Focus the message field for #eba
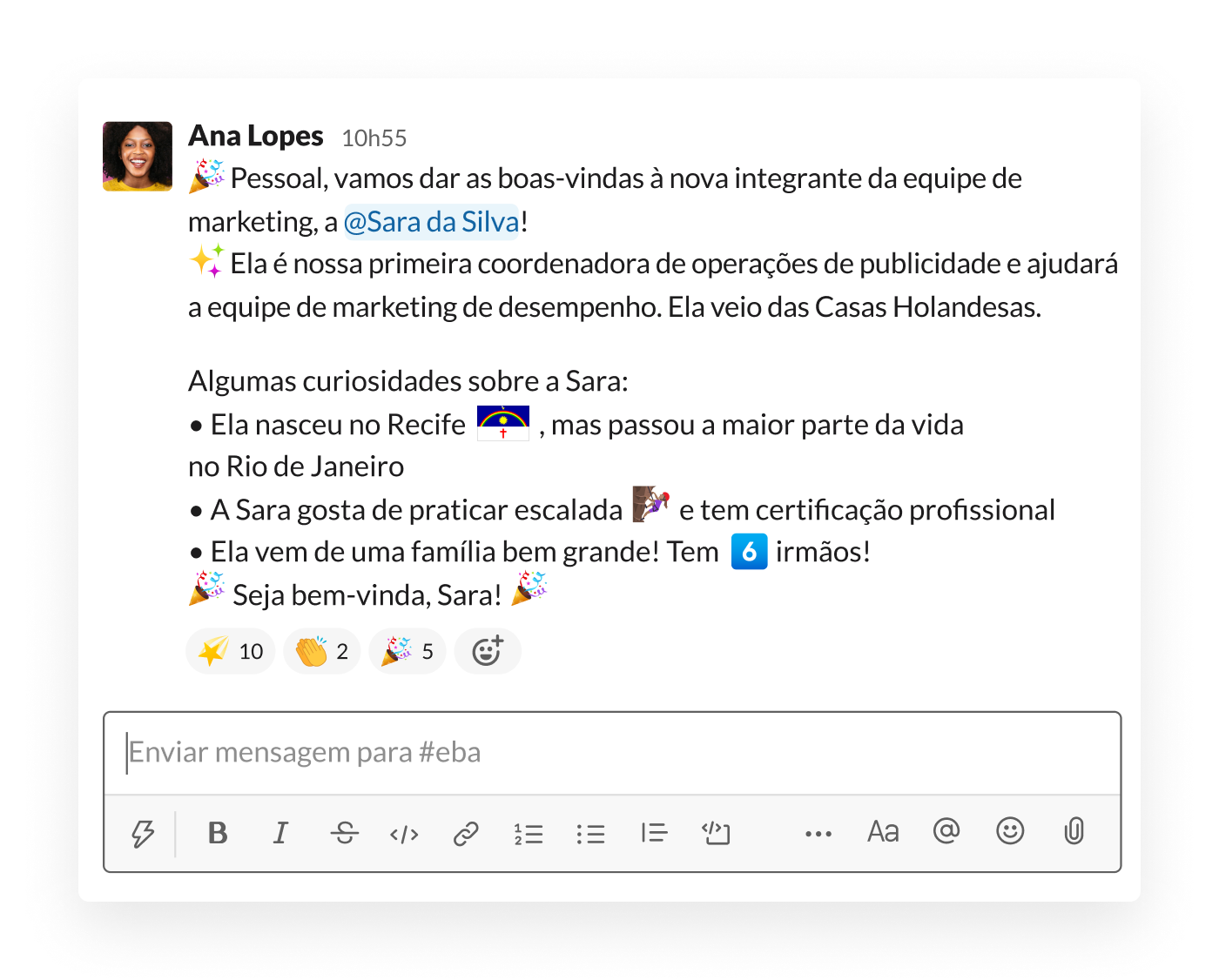Screen dimensions: 1219x980 point(612,753)
